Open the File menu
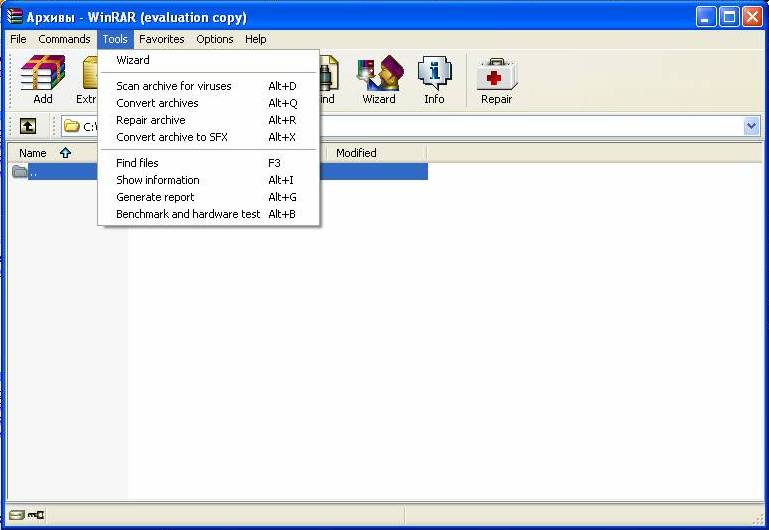 [x=18, y=39]
